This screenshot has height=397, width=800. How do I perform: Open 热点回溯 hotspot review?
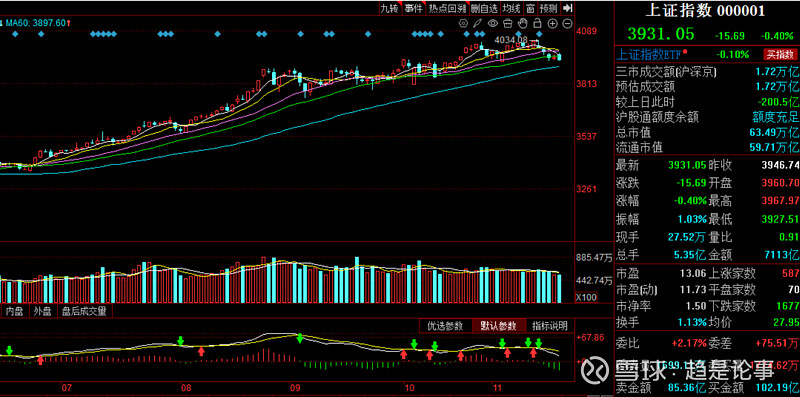pyautogui.click(x=447, y=8)
